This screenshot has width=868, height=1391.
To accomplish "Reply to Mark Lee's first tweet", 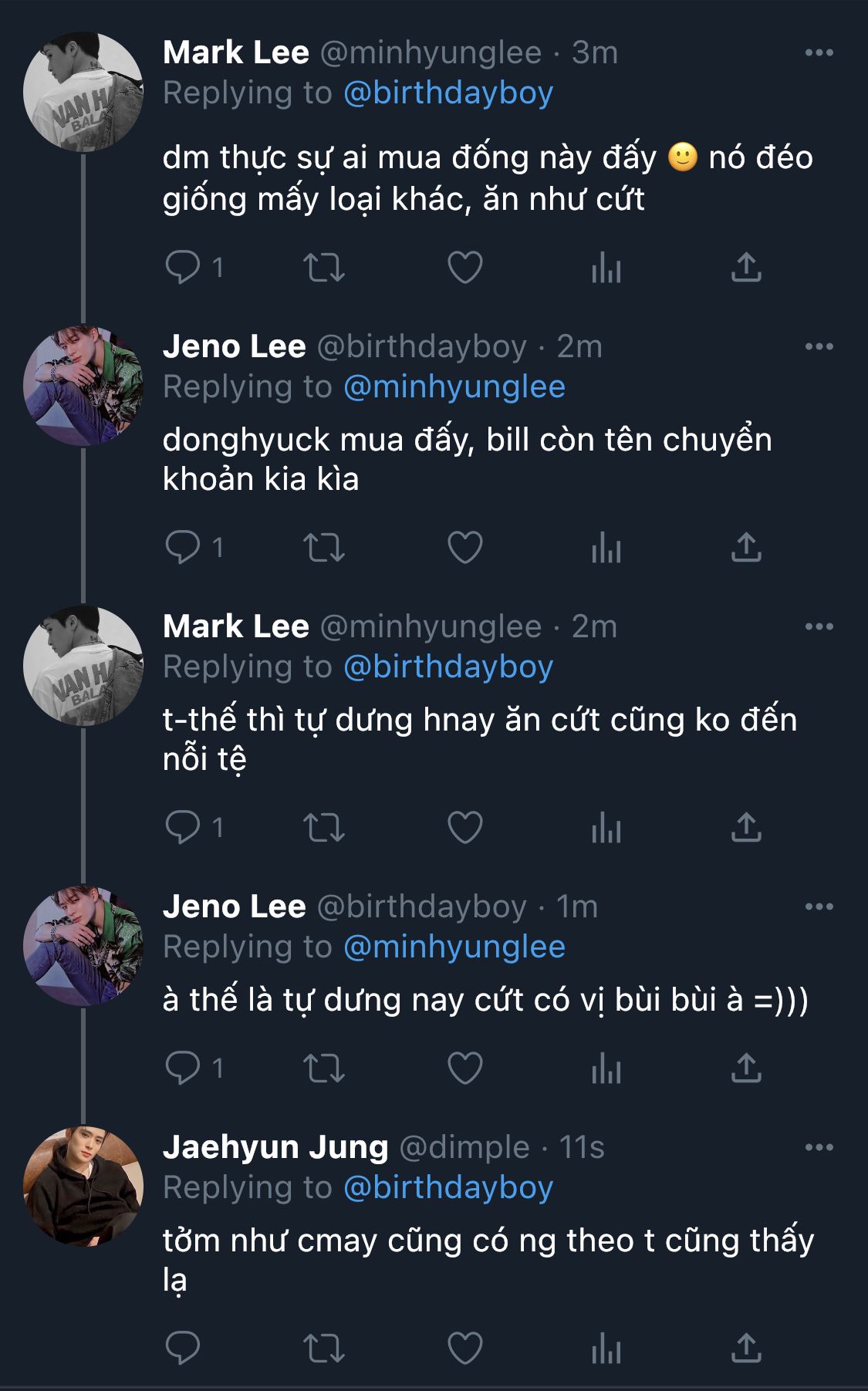I will pyautogui.click(x=183, y=268).
